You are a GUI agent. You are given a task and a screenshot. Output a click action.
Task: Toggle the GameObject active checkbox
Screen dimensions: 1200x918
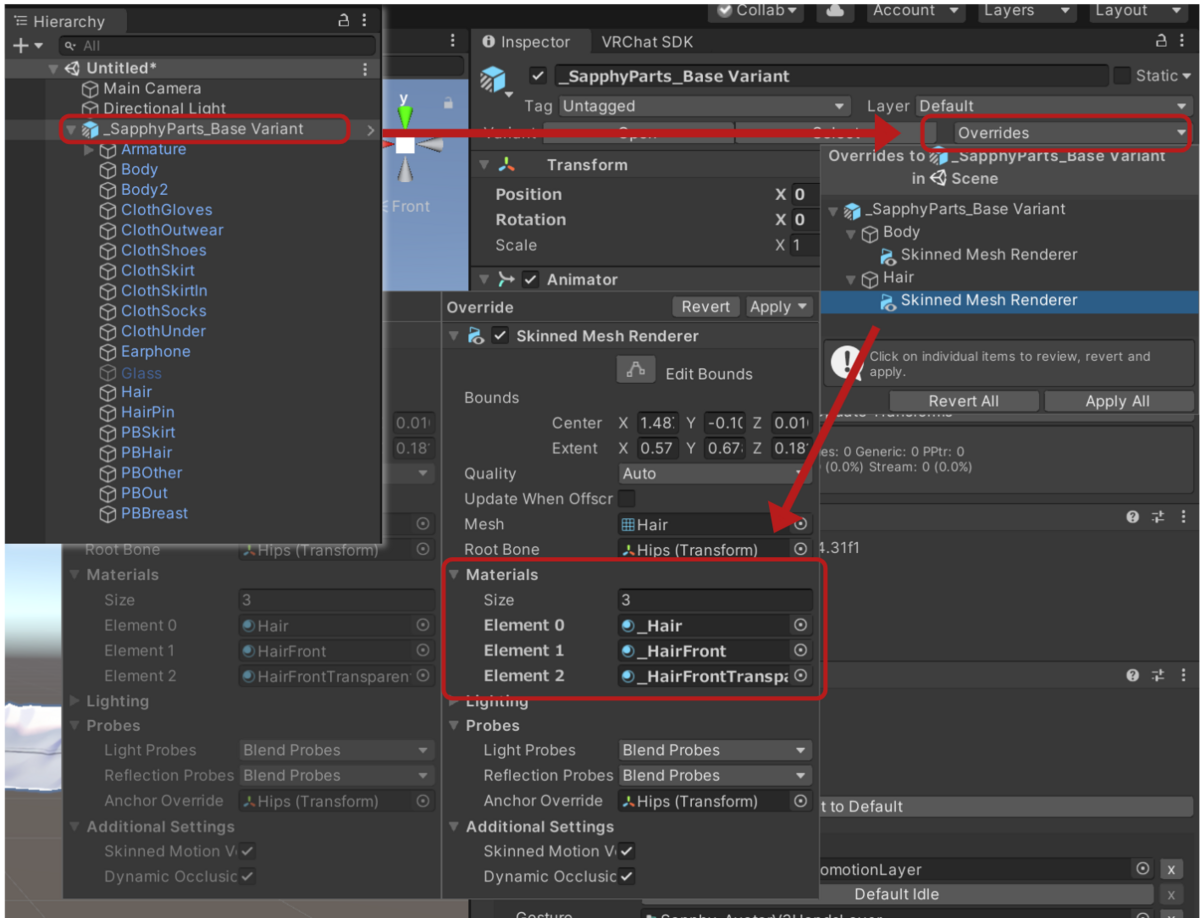[x=538, y=76]
